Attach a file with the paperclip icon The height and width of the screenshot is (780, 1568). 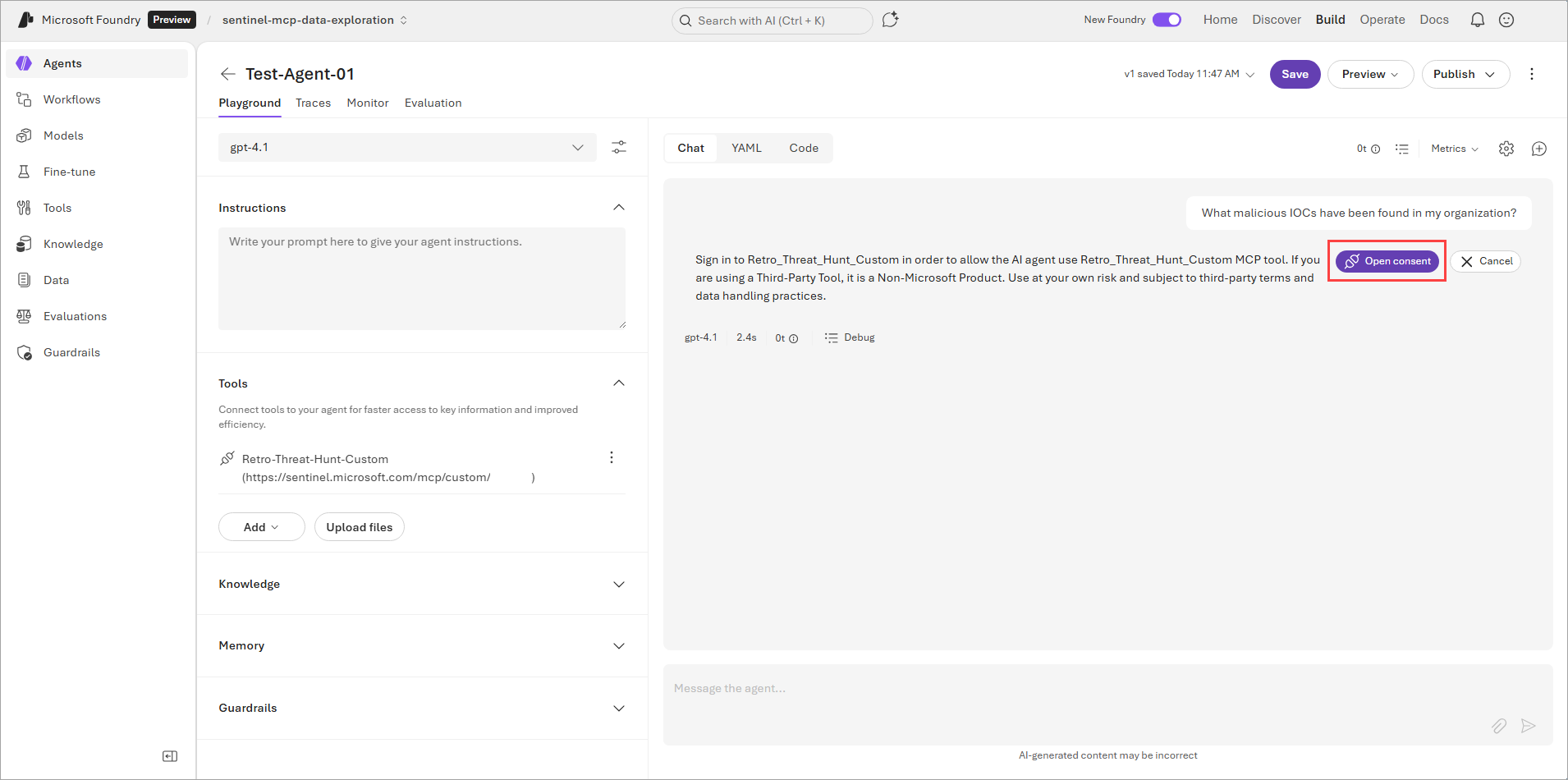pos(1499,726)
